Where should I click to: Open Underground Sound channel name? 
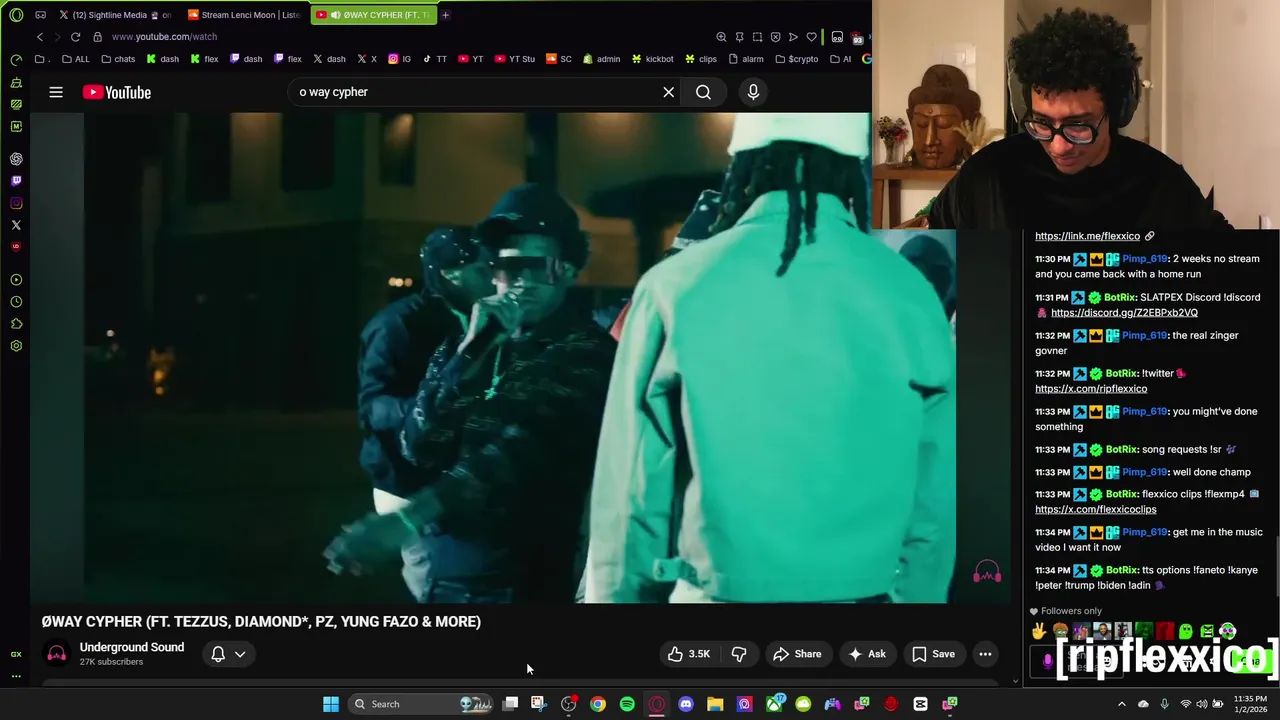[x=132, y=647]
